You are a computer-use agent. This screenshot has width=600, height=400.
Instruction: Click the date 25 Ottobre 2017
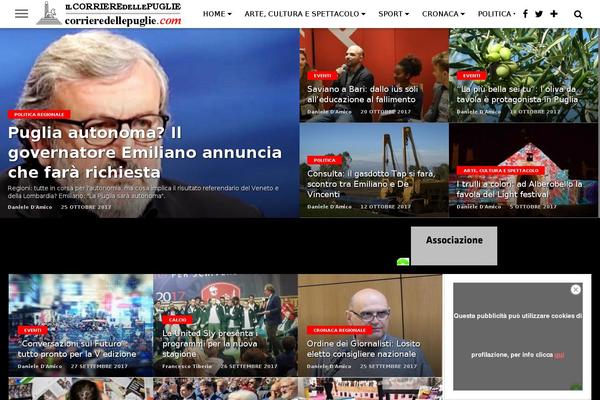coord(86,207)
